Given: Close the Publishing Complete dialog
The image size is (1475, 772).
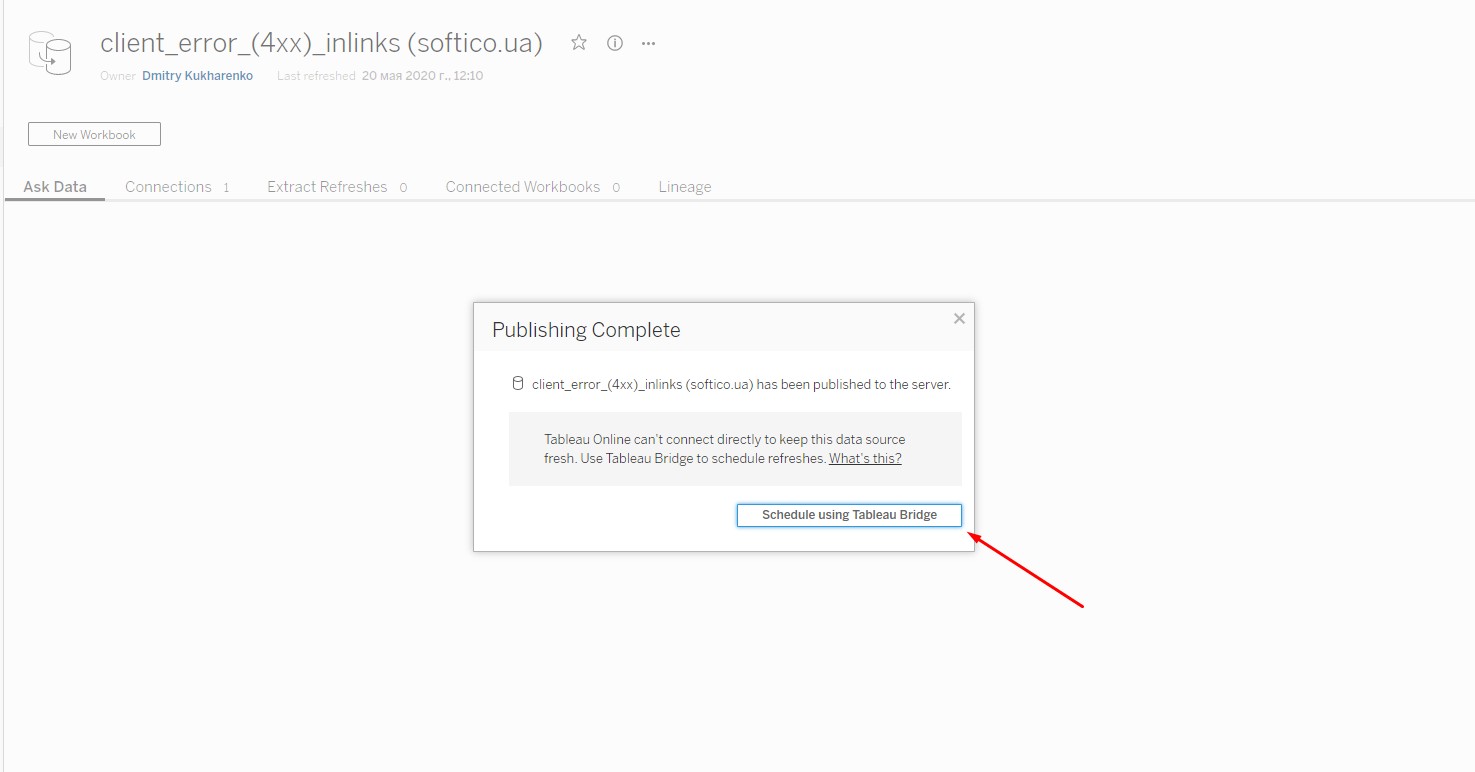Looking at the screenshot, I should point(959,319).
